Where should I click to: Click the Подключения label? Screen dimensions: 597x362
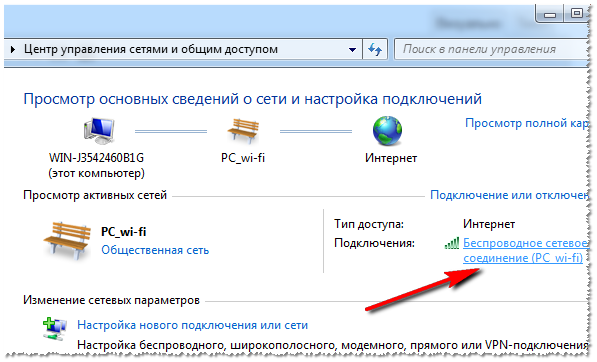tap(374, 243)
